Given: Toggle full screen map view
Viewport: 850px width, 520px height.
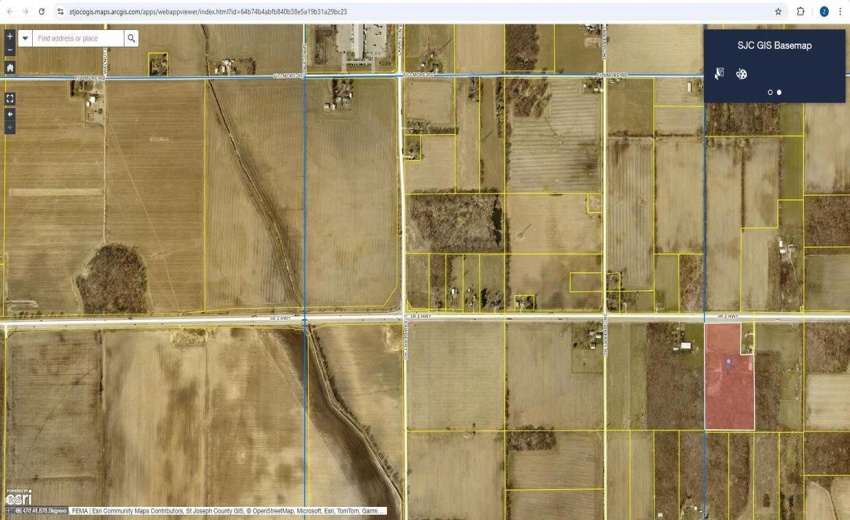Looking at the screenshot, I should pos(10,99).
